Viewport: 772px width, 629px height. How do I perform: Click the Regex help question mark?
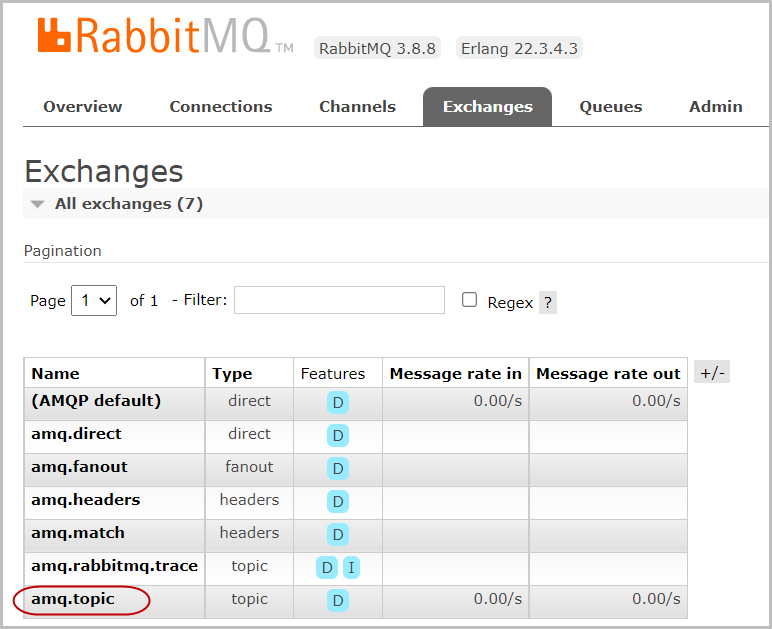pyautogui.click(x=547, y=303)
